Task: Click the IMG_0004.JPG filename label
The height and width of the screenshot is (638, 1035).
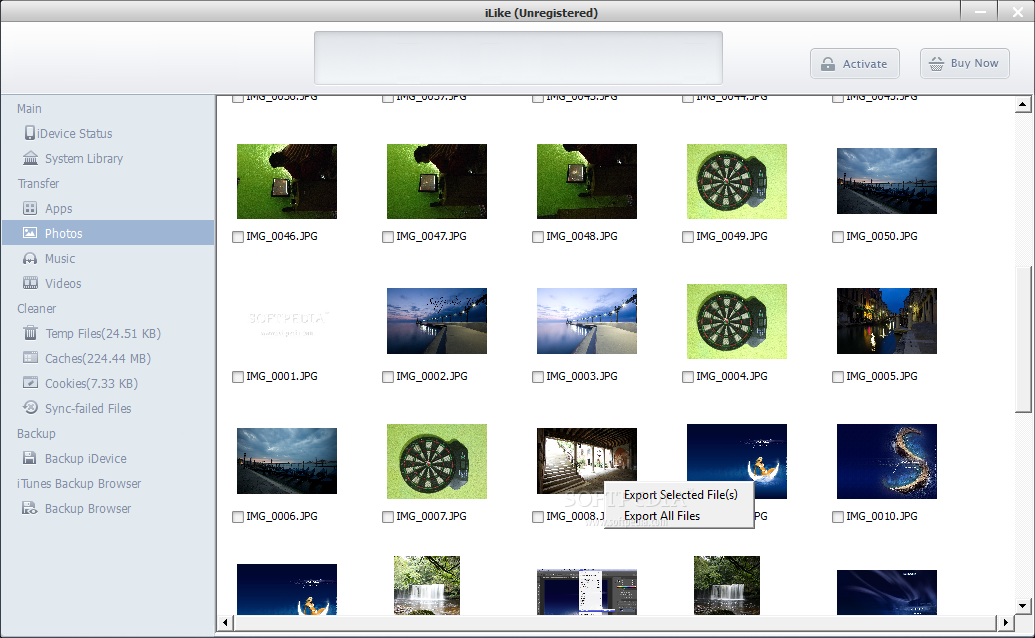Action: pos(731,376)
